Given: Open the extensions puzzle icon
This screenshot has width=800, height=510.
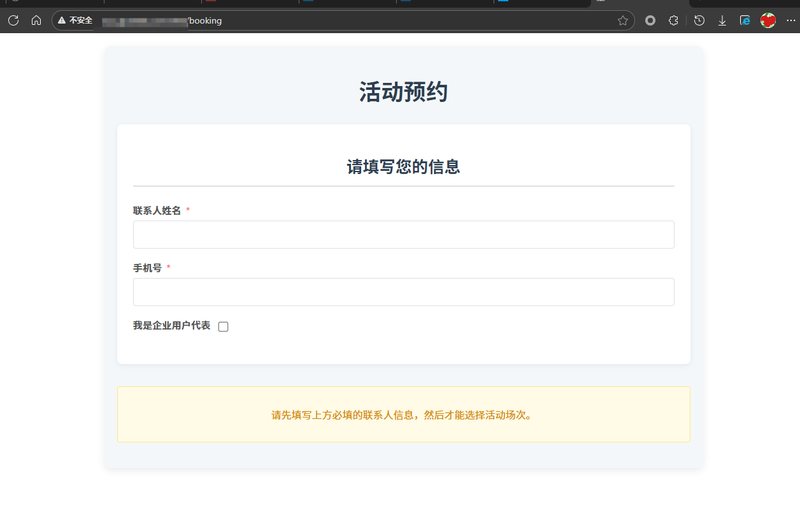Looking at the screenshot, I should 674,20.
